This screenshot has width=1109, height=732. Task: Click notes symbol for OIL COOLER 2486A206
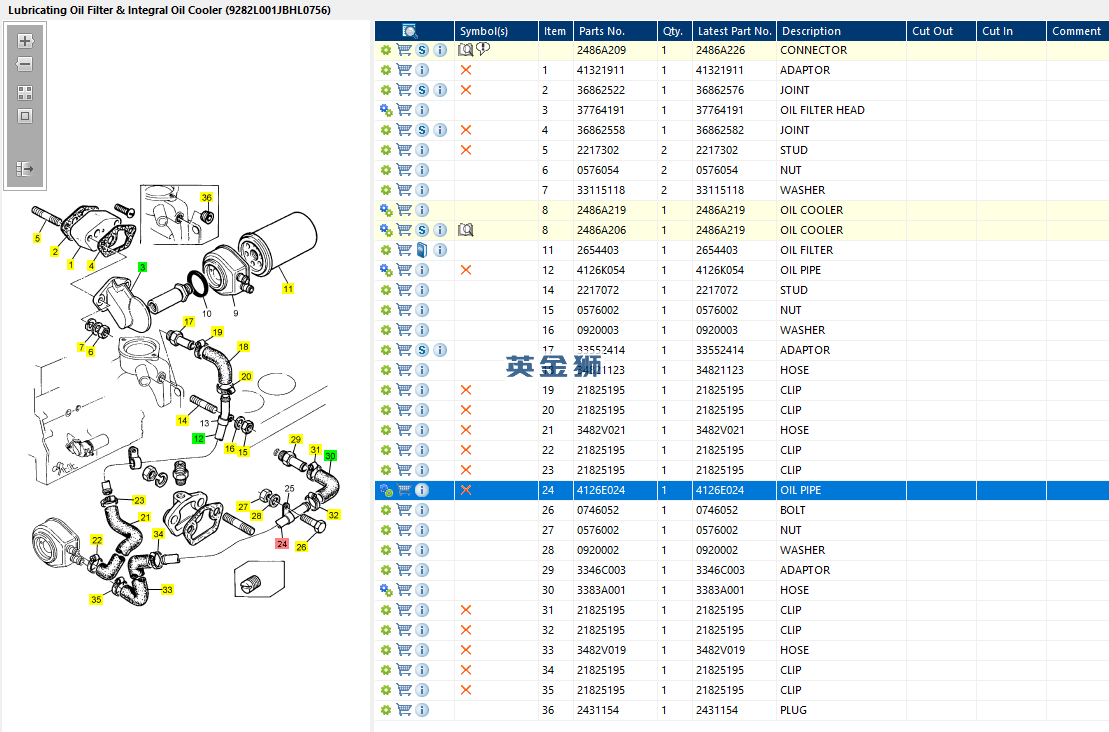465,230
